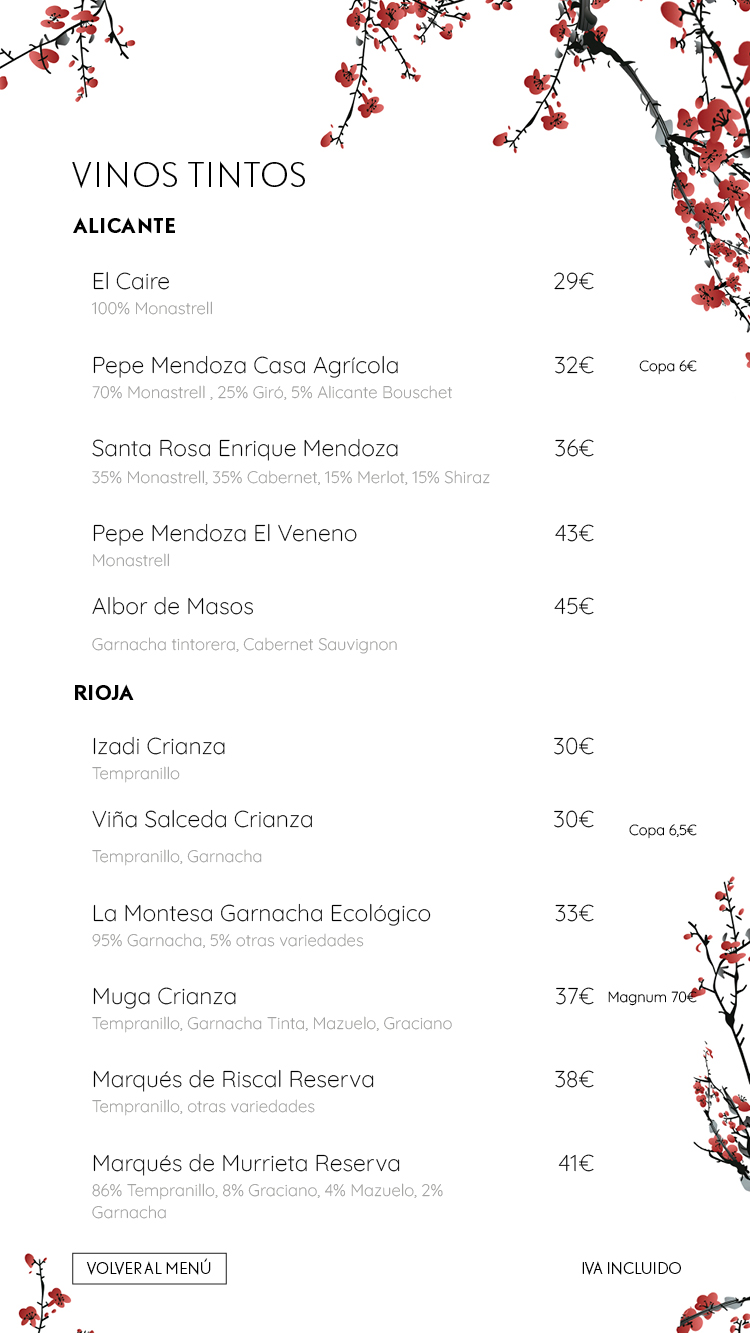Click Pepe Mendoza El Veneno entry
This screenshot has width=750, height=1333.
pos(224,534)
